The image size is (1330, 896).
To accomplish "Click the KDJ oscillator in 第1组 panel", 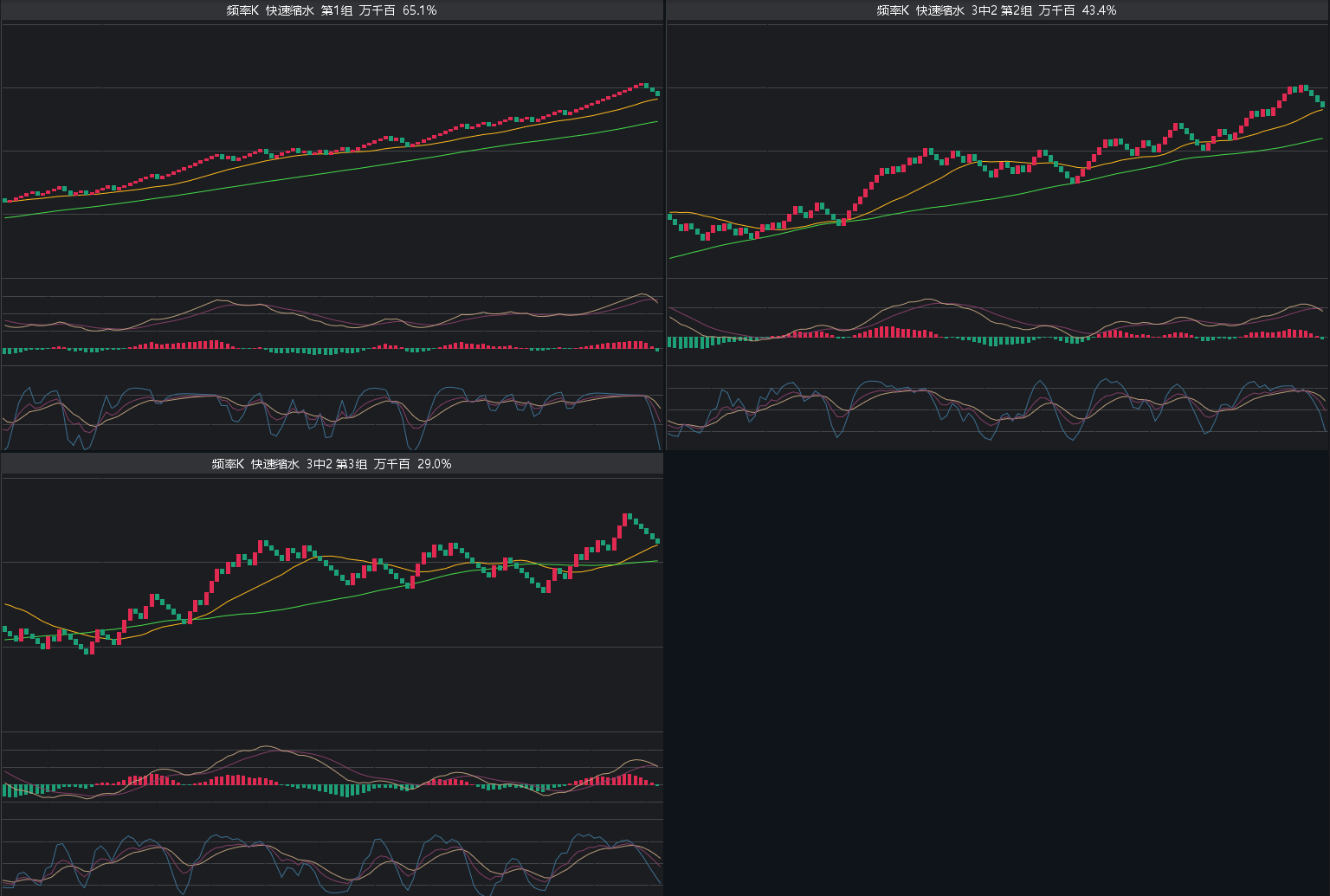I will coord(332,408).
